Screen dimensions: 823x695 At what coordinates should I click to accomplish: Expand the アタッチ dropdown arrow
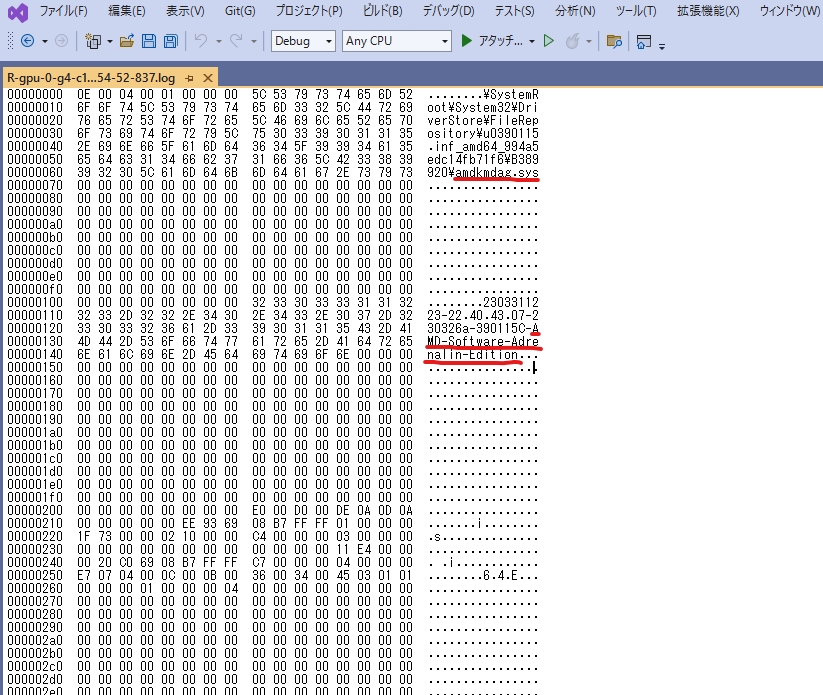[x=532, y=41]
